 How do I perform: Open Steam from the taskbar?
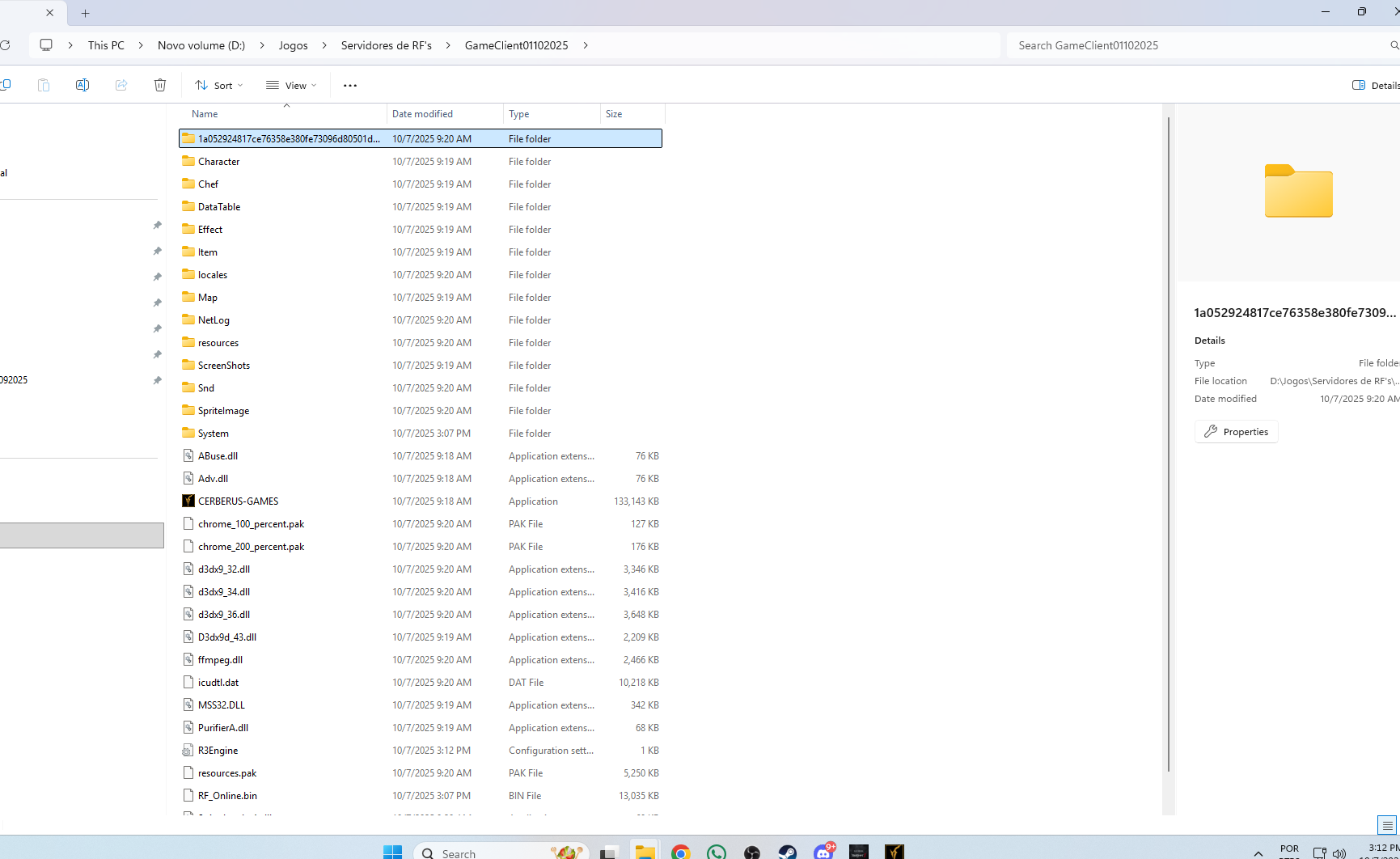pyautogui.click(x=787, y=853)
